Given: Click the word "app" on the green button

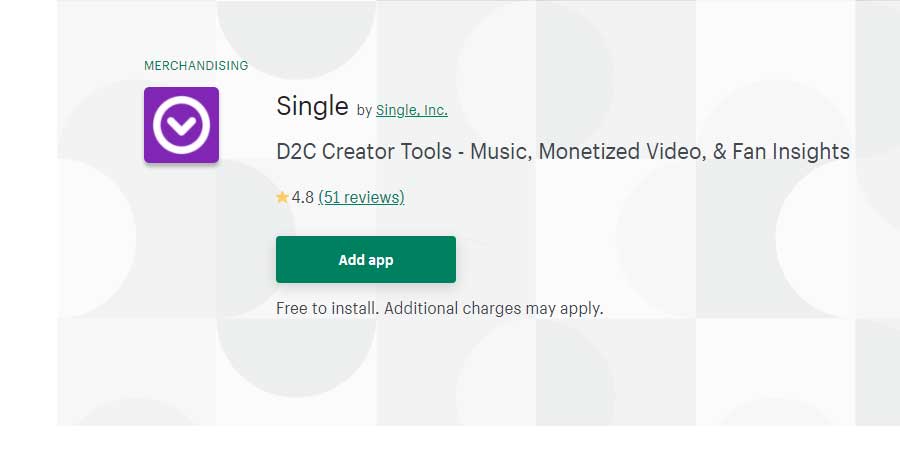Looking at the screenshot, I should pyautogui.click(x=381, y=260).
